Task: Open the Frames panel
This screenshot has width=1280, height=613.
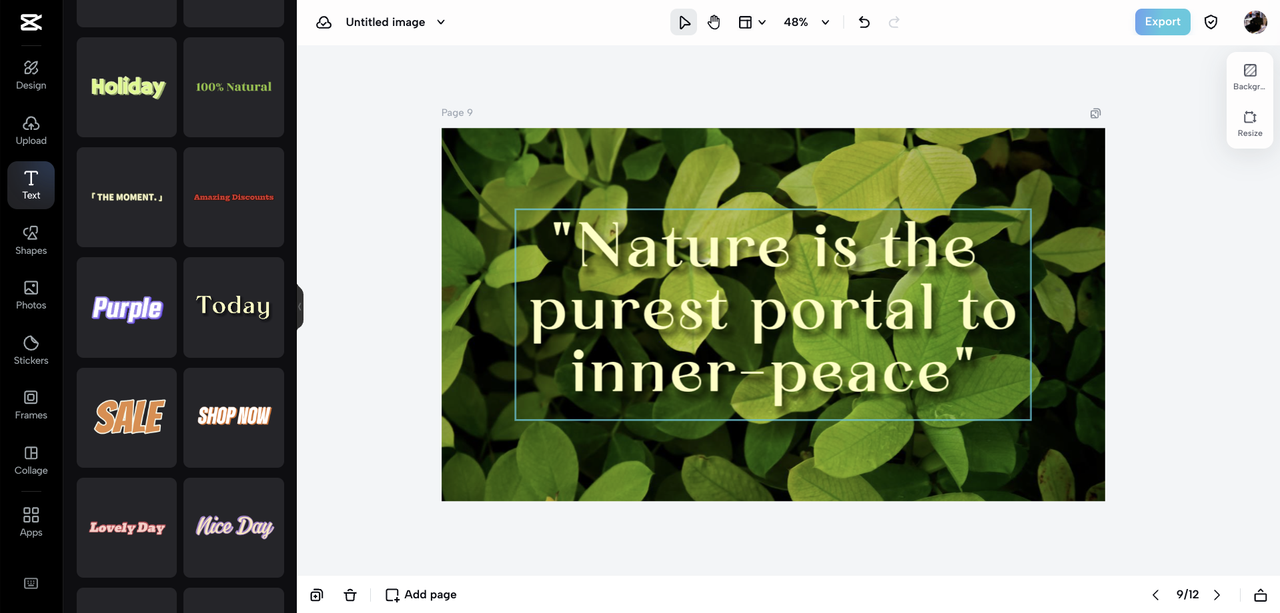Action: point(31,405)
